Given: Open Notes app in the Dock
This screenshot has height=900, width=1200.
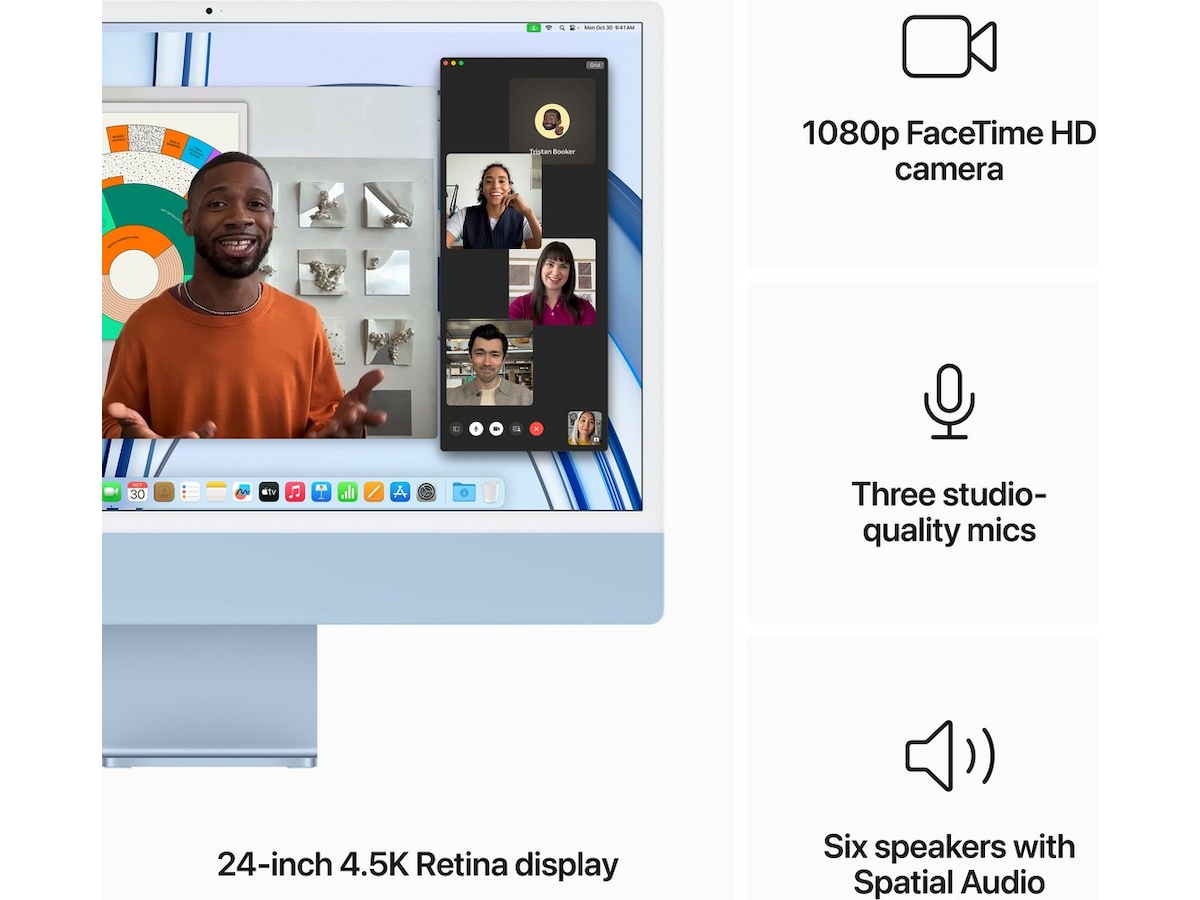Looking at the screenshot, I should (216, 492).
